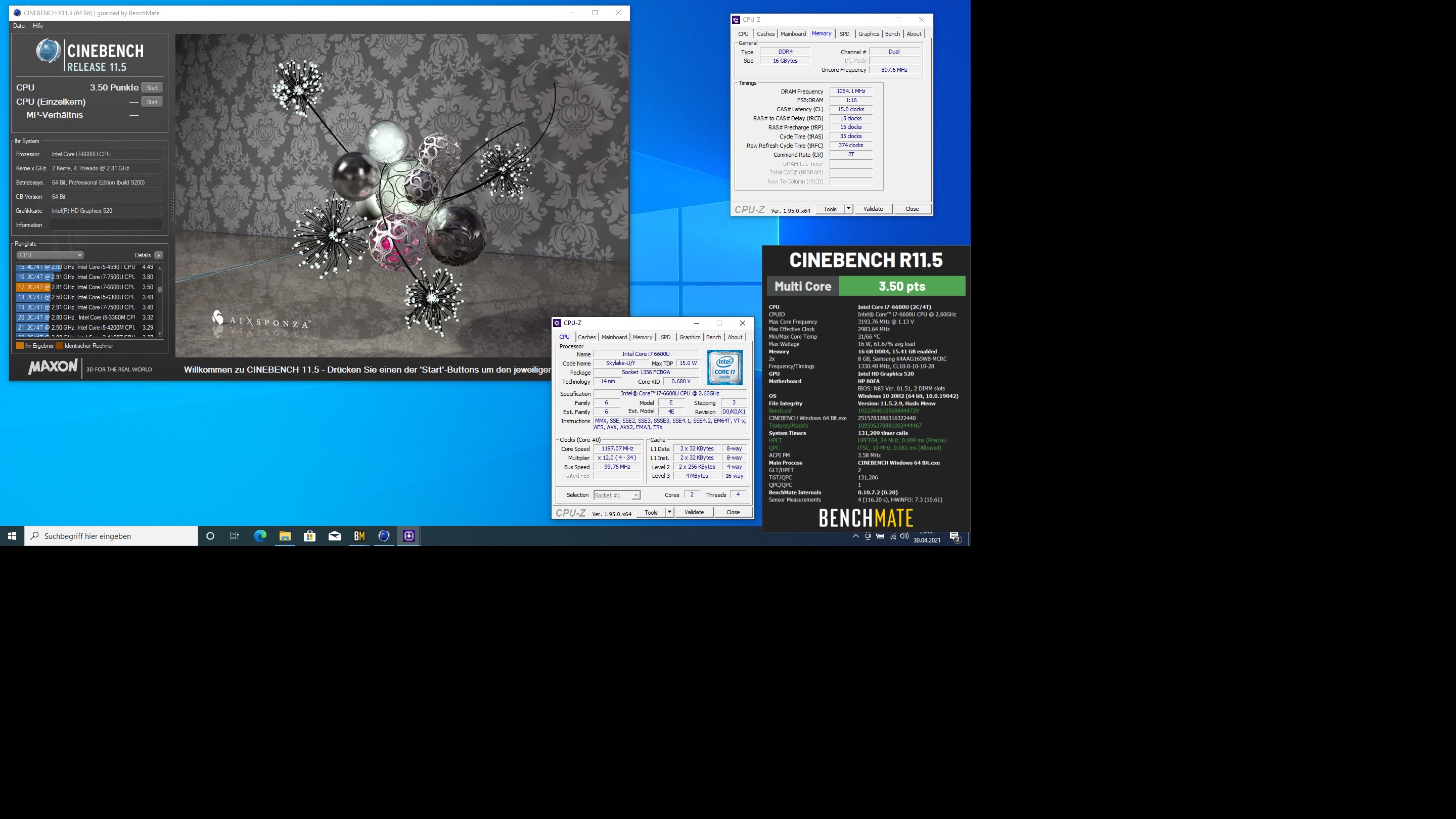Expand the Details arrow in Rangliste
This screenshot has width=1456, height=819.
point(159,255)
